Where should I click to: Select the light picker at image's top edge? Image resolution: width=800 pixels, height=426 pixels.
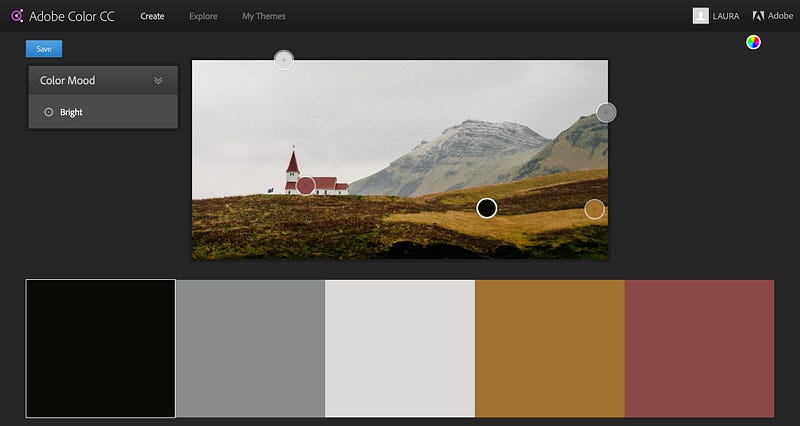tap(284, 60)
